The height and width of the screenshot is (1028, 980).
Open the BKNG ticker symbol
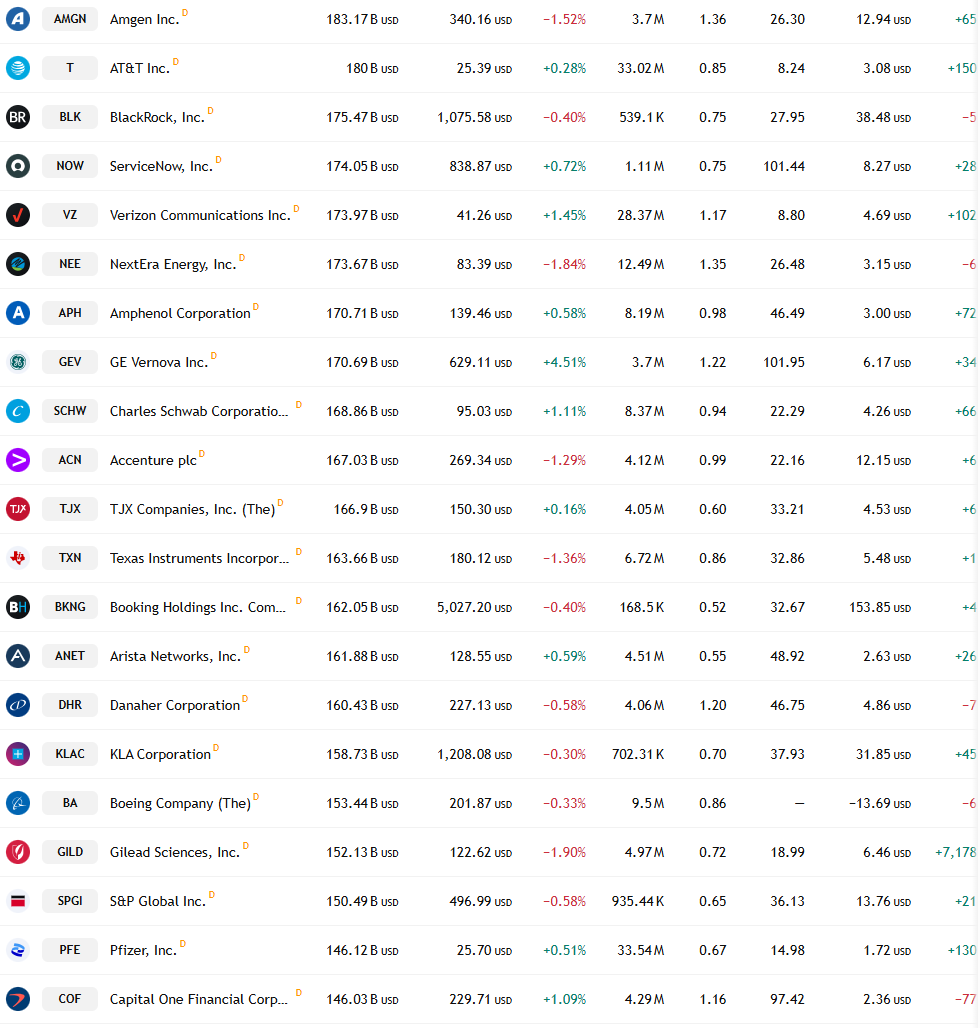click(70, 607)
